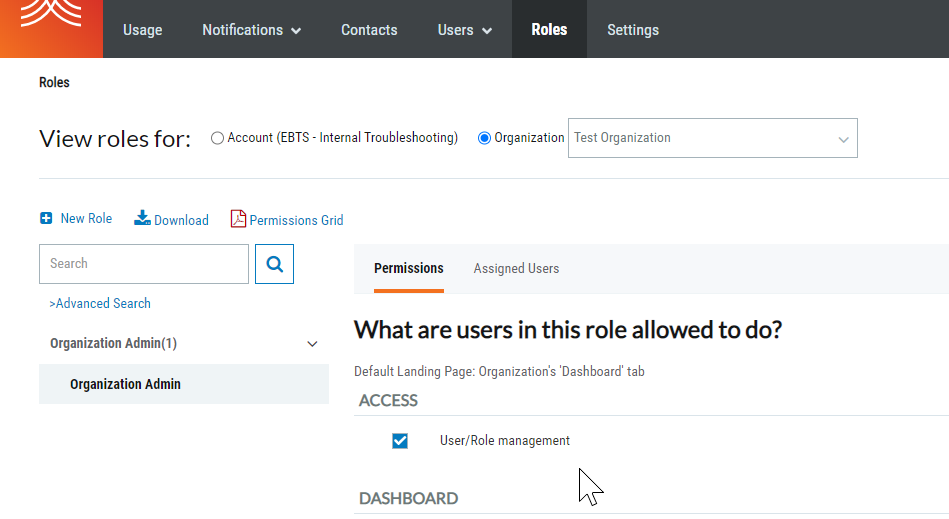Switch to the Assigned Users tab
949x519 pixels.
click(516, 269)
